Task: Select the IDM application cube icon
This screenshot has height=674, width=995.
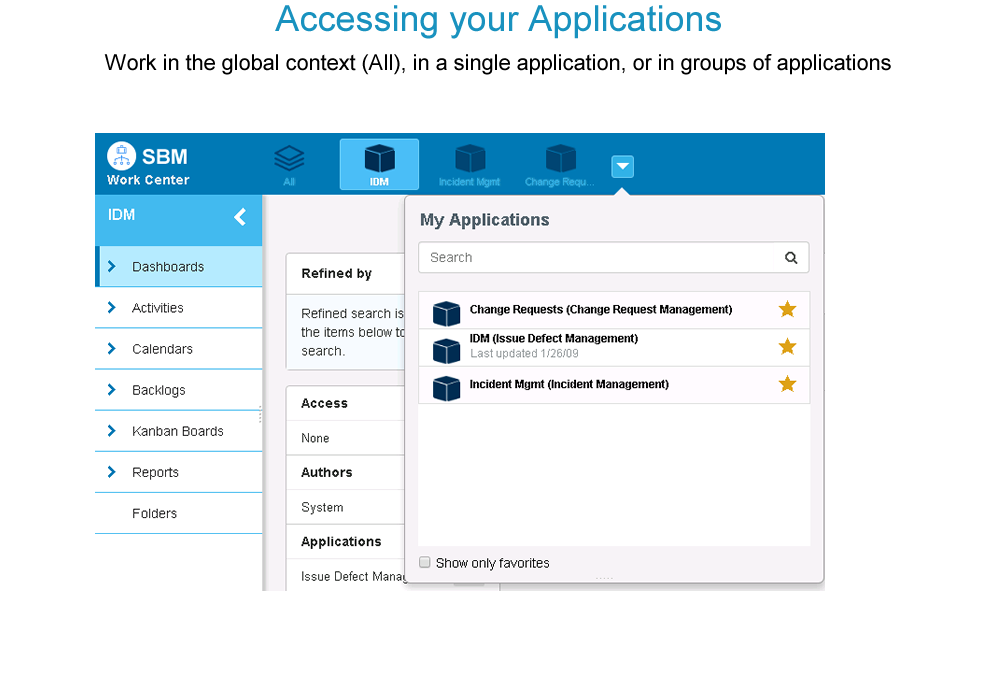Action: pos(379,159)
